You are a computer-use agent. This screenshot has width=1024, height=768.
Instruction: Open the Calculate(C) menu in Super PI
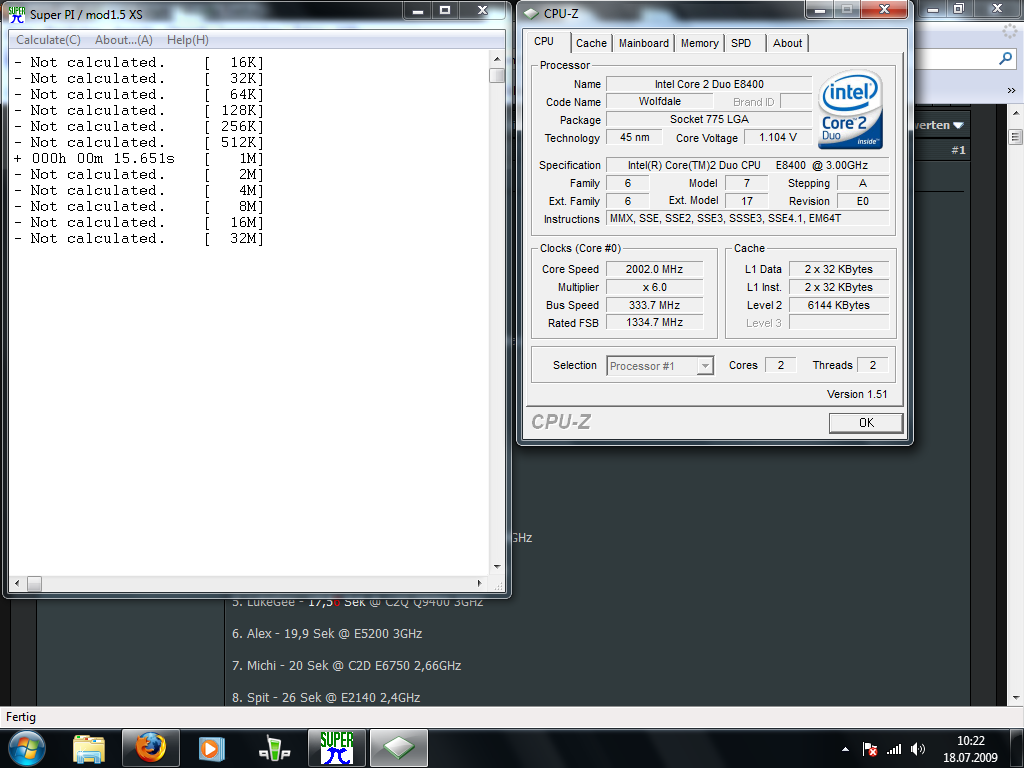click(48, 40)
